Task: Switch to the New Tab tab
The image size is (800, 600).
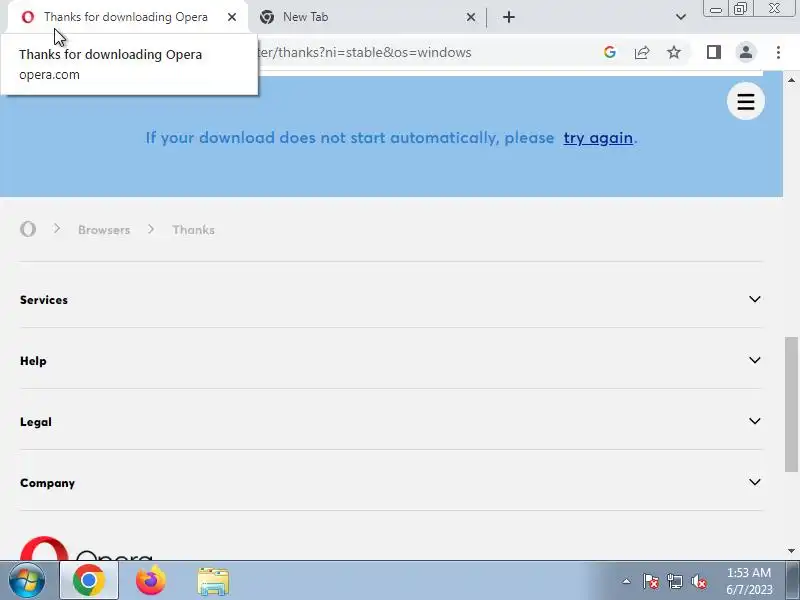Action: point(367,17)
